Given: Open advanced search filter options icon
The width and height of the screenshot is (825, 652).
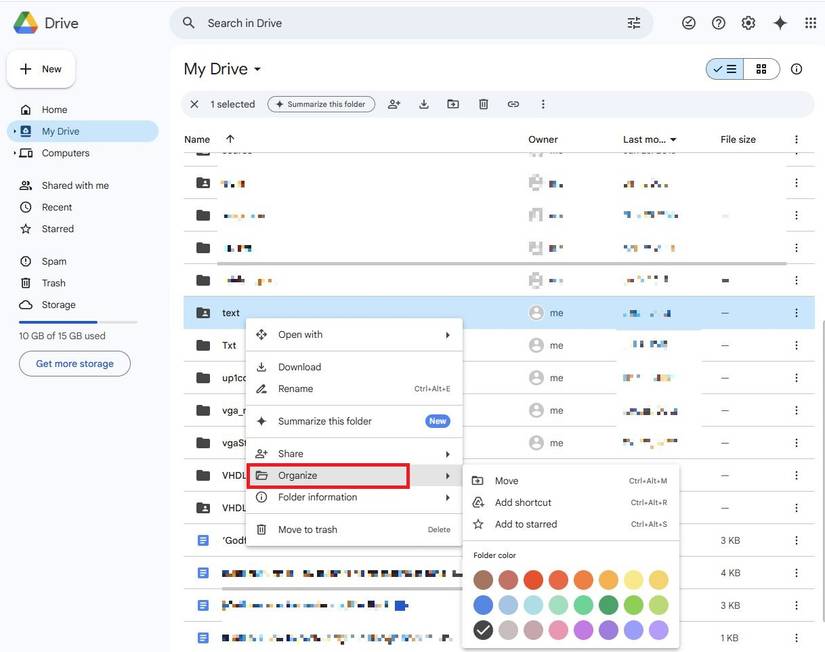Looking at the screenshot, I should 633,23.
